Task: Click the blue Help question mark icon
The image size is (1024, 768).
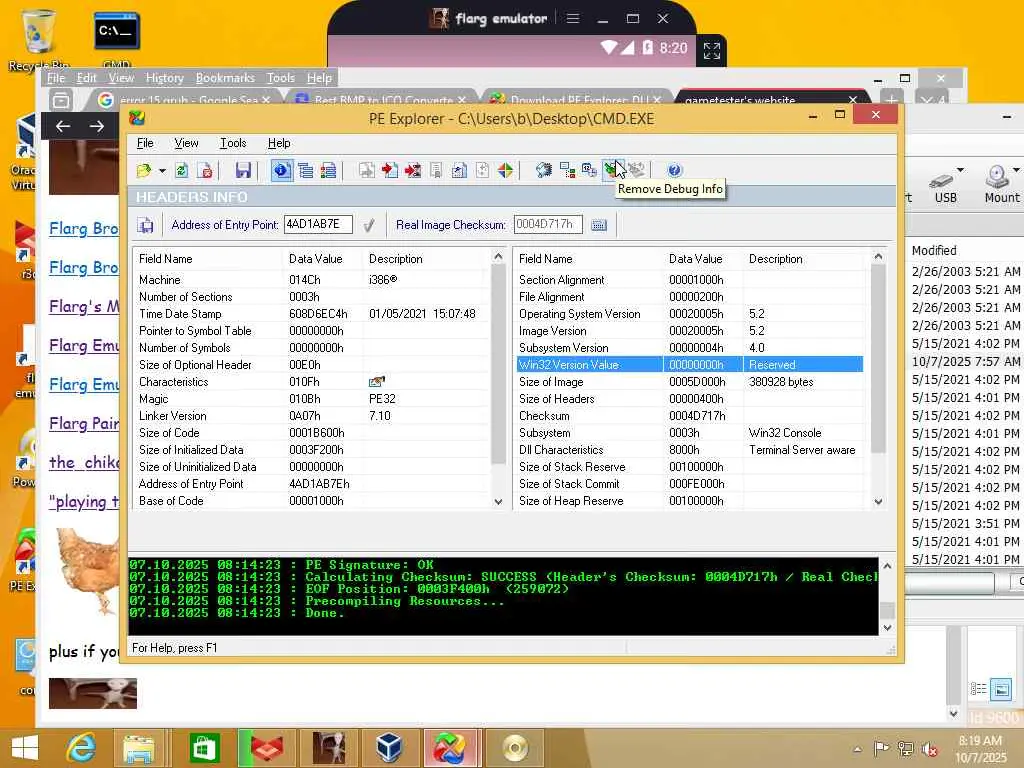Action: [x=675, y=170]
